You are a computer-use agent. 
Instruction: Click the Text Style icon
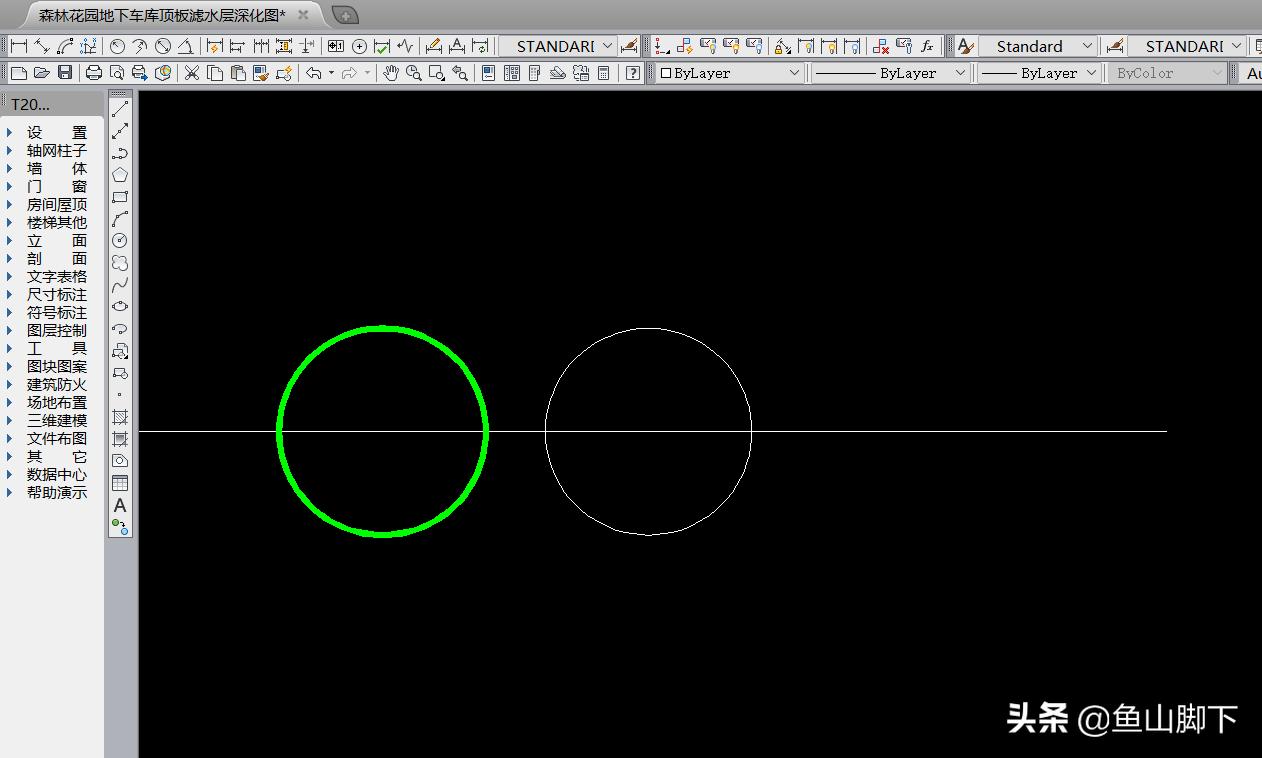(x=965, y=46)
